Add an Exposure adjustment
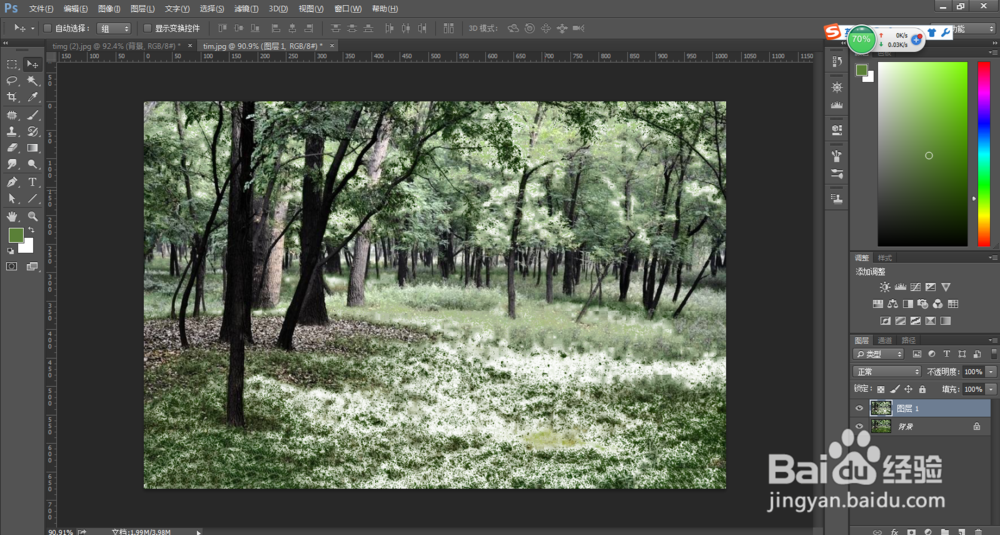 tap(930, 288)
